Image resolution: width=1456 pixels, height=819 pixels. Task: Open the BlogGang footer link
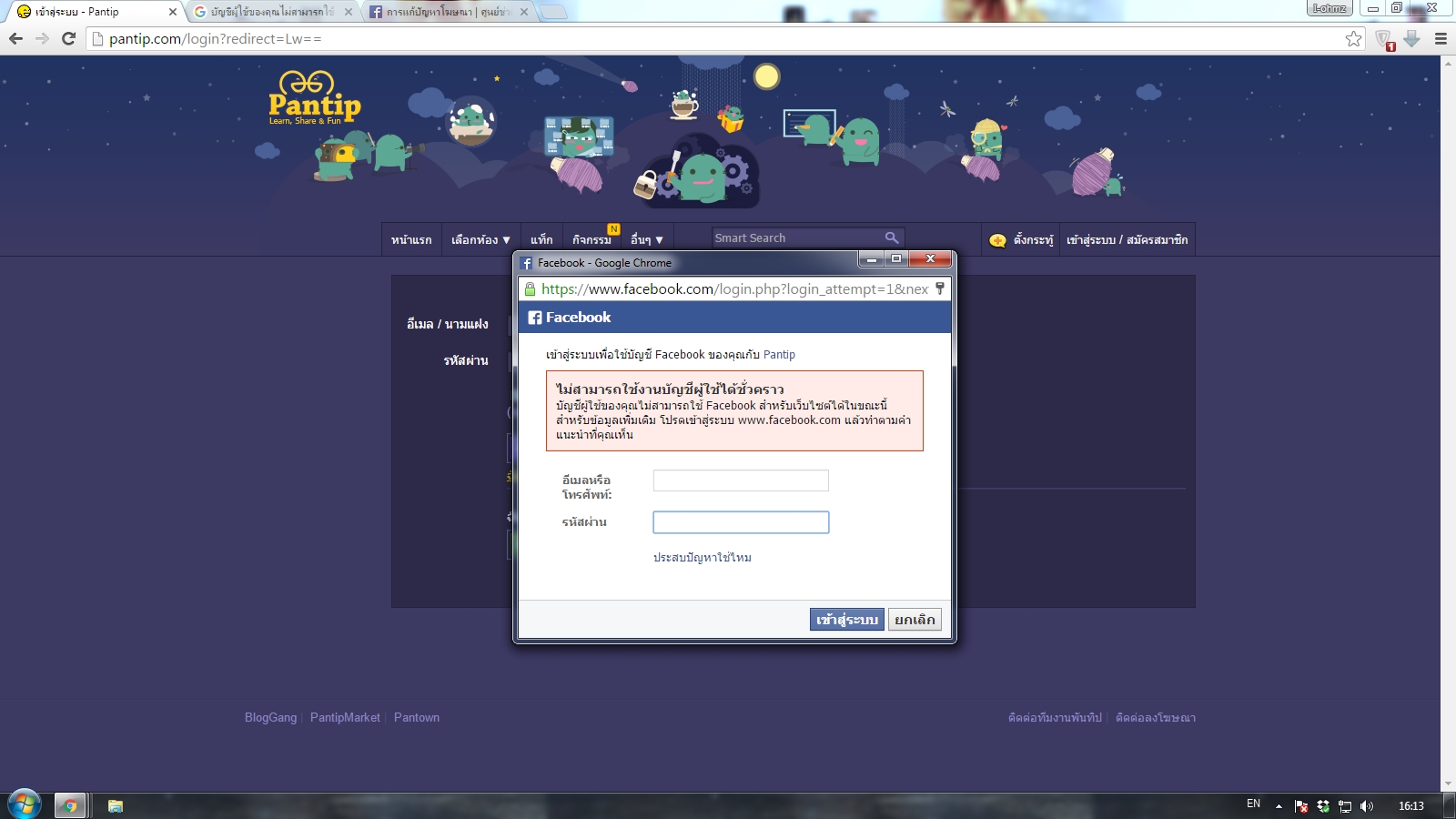[270, 717]
